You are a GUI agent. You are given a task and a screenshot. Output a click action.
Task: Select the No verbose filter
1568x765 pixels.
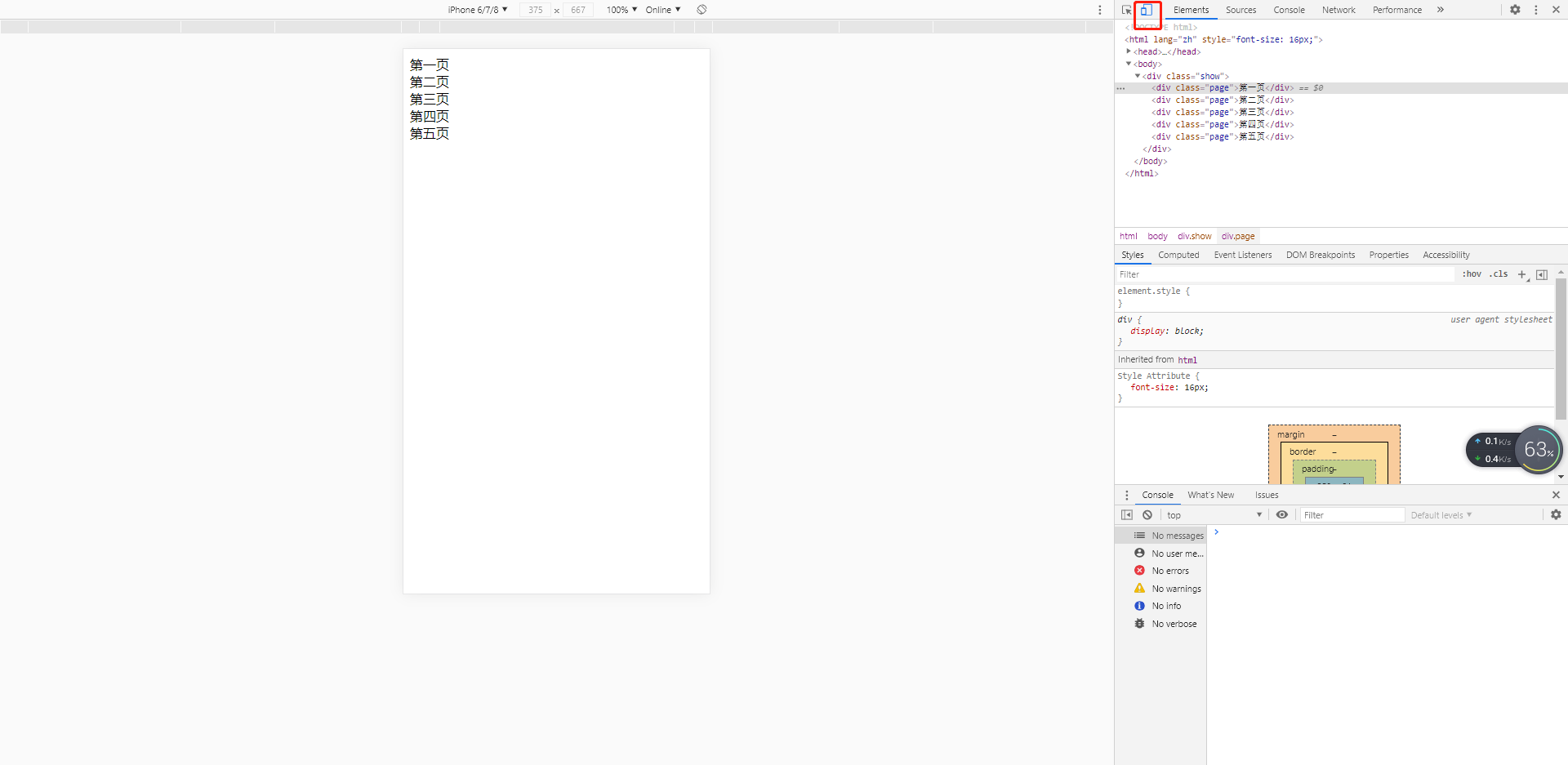pyautogui.click(x=1160, y=624)
